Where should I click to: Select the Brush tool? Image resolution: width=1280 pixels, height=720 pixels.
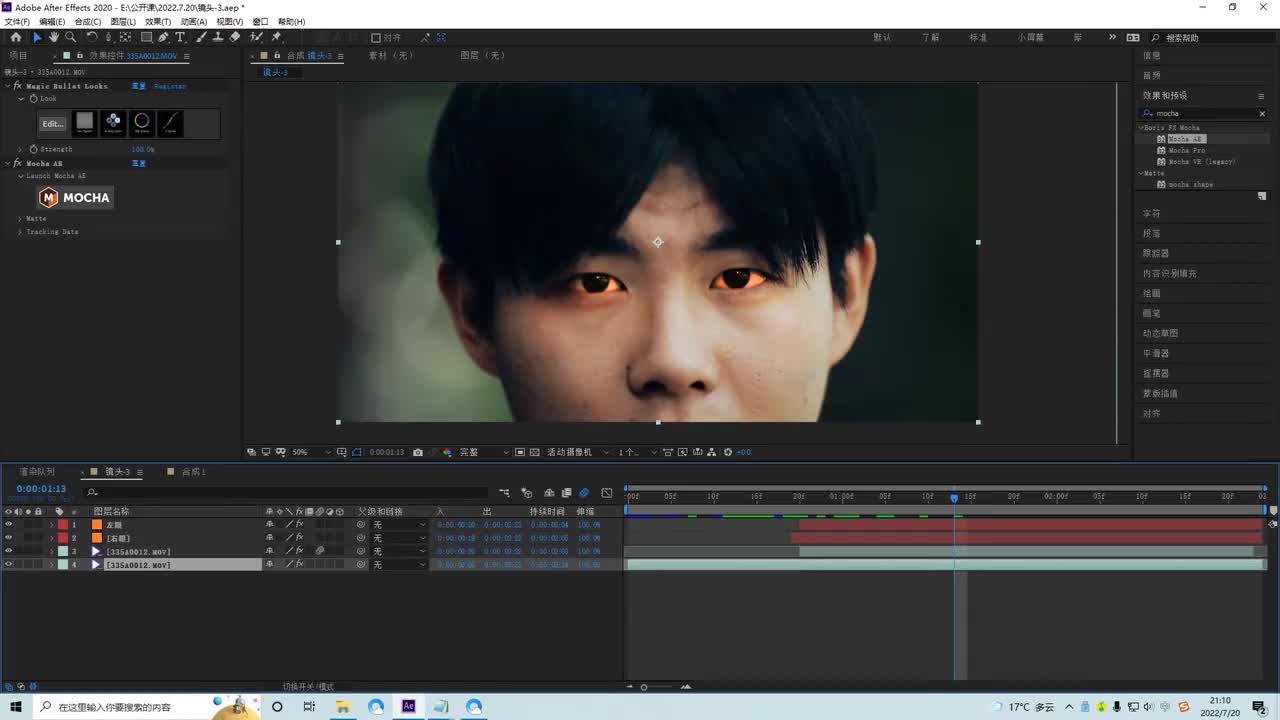point(201,37)
